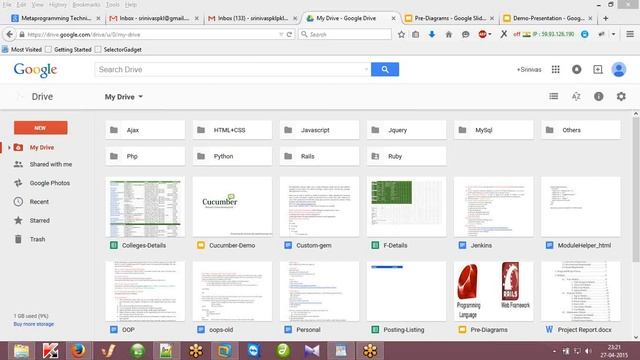
Task: Open Google notifications bell icon
Action: 576,69
